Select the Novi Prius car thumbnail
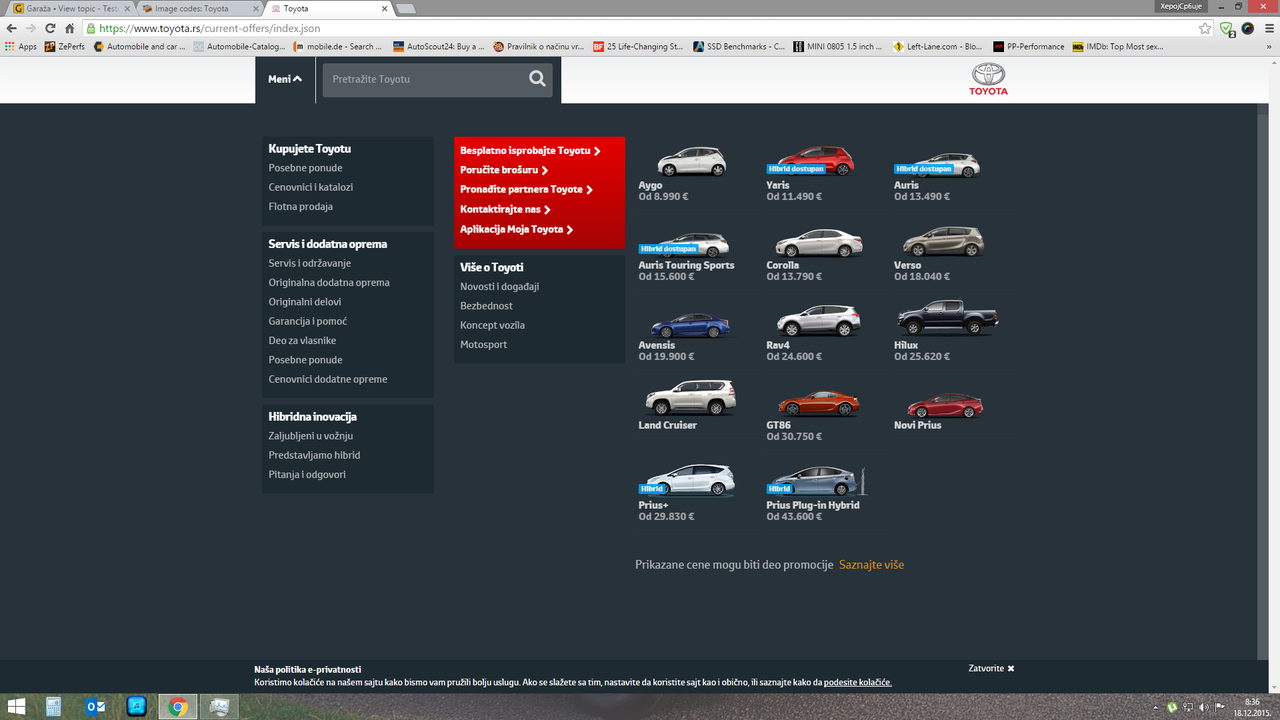The height and width of the screenshot is (720, 1280). pos(945,405)
